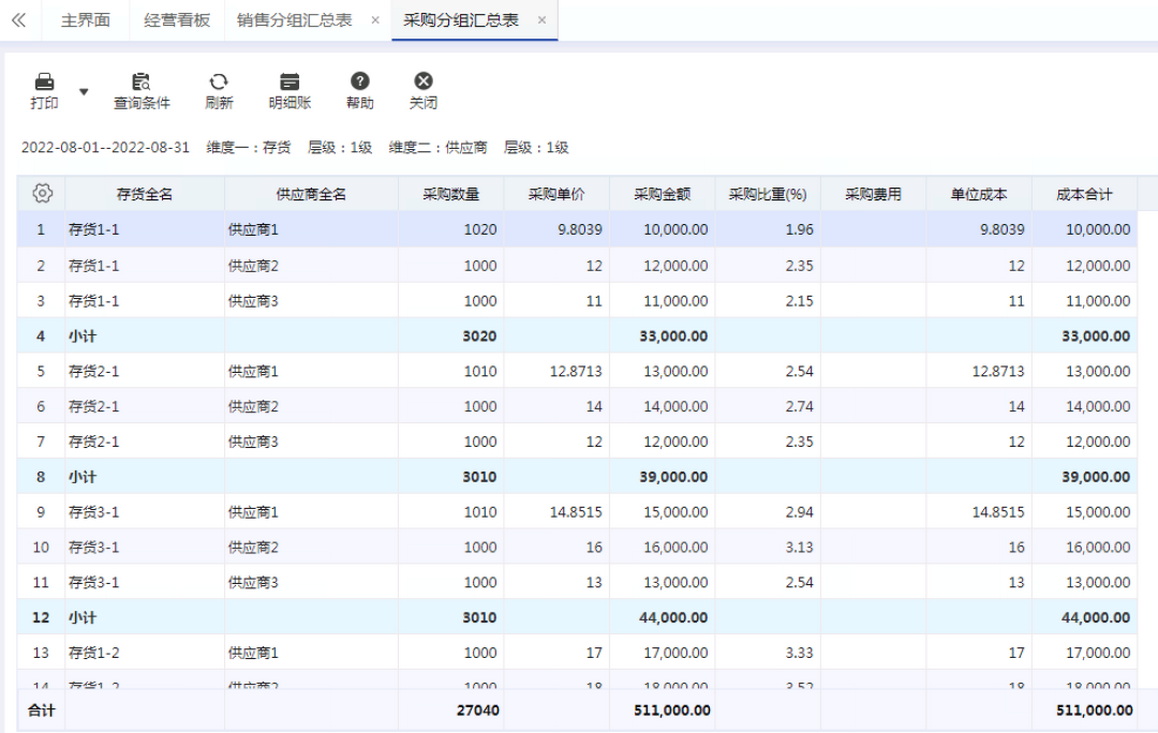Close the 销售分组汇总表 tab
Viewport: 1158px width, 733px height.
point(375,20)
